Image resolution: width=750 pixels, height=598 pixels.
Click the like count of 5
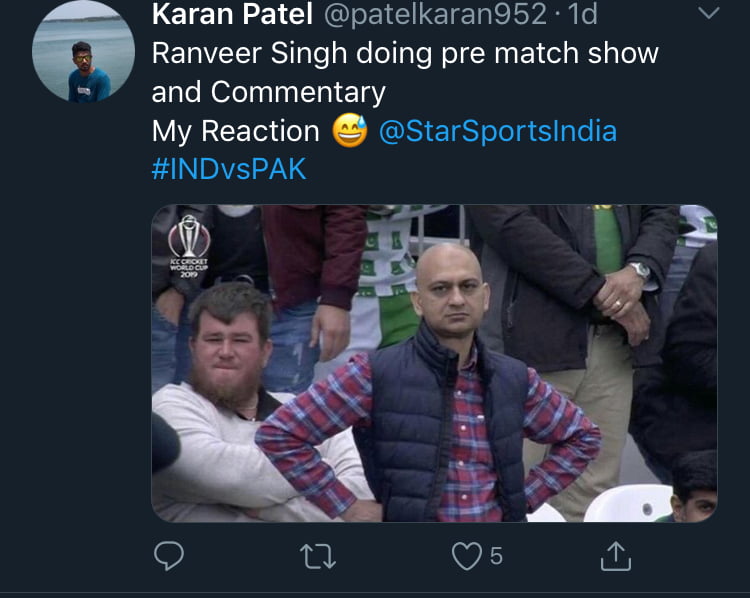tap(496, 556)
